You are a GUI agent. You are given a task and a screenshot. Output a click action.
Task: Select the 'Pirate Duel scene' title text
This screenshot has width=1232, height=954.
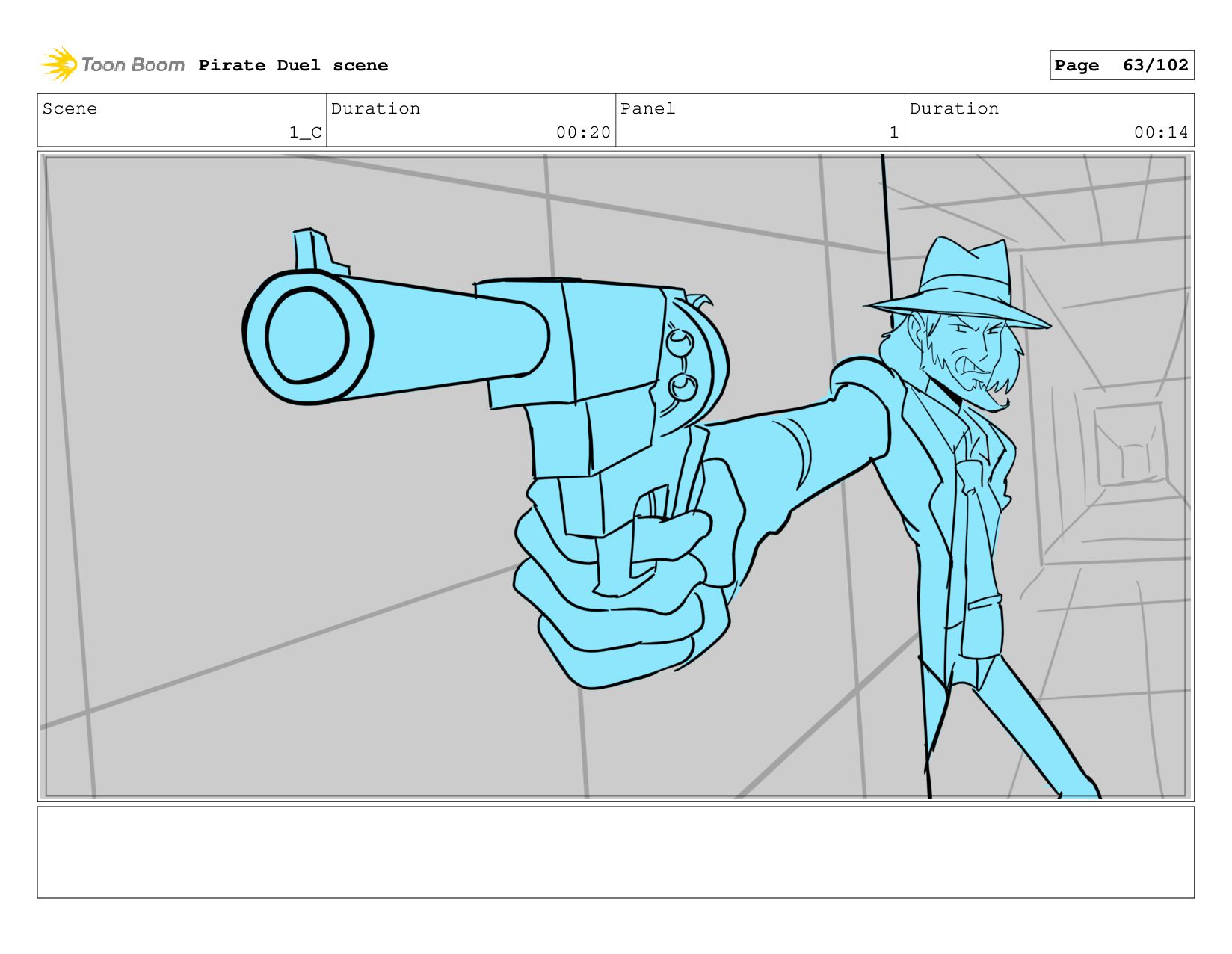[293, 65]
